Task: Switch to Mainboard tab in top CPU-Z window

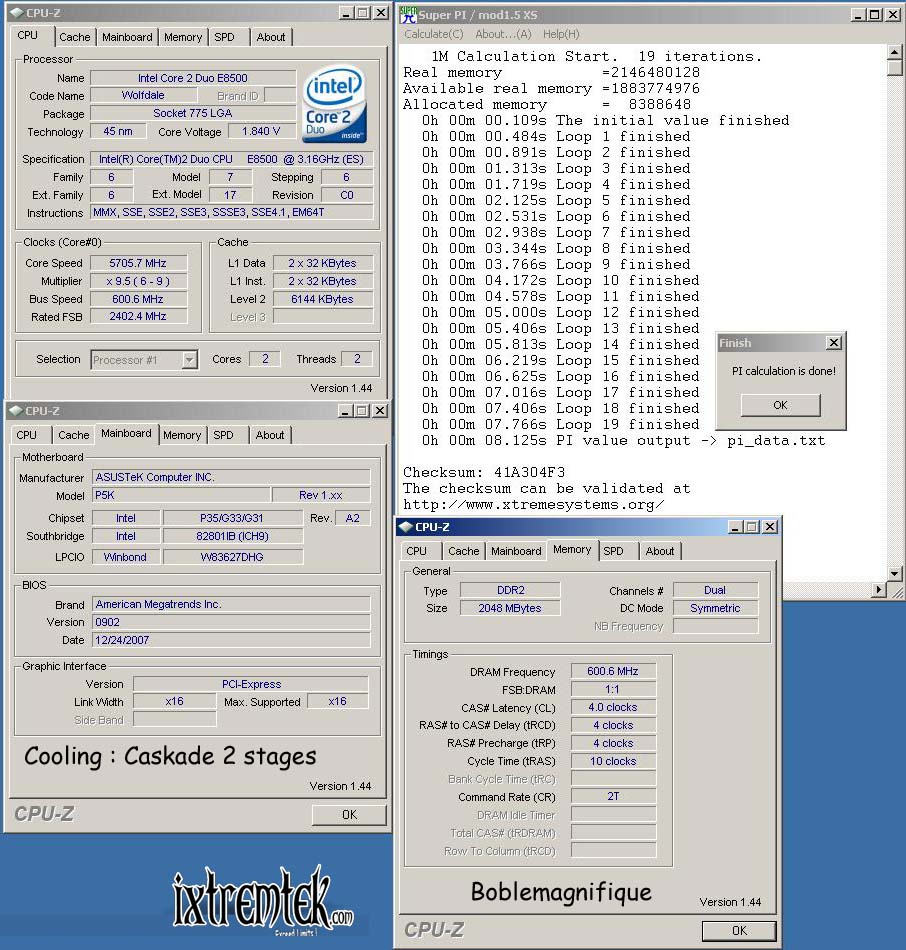Action: click(127, 37)
